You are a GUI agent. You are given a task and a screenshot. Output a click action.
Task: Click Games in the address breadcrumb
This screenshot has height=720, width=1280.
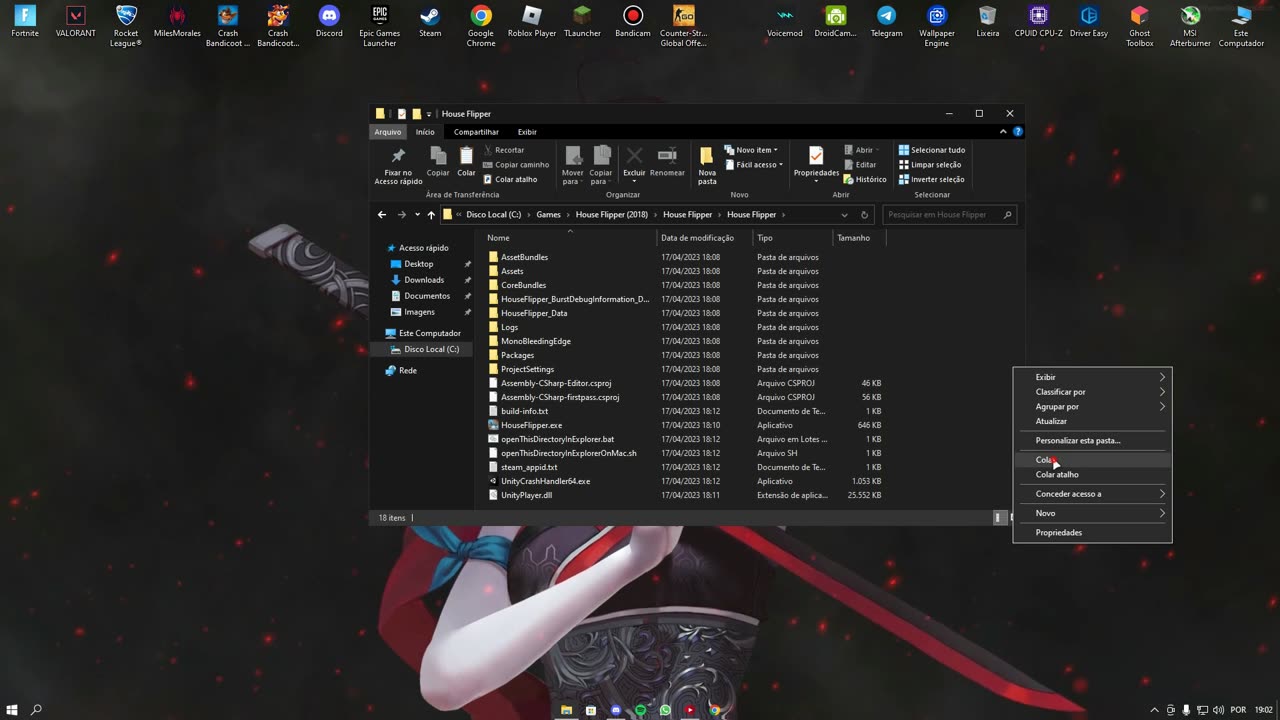pos(548,215)
